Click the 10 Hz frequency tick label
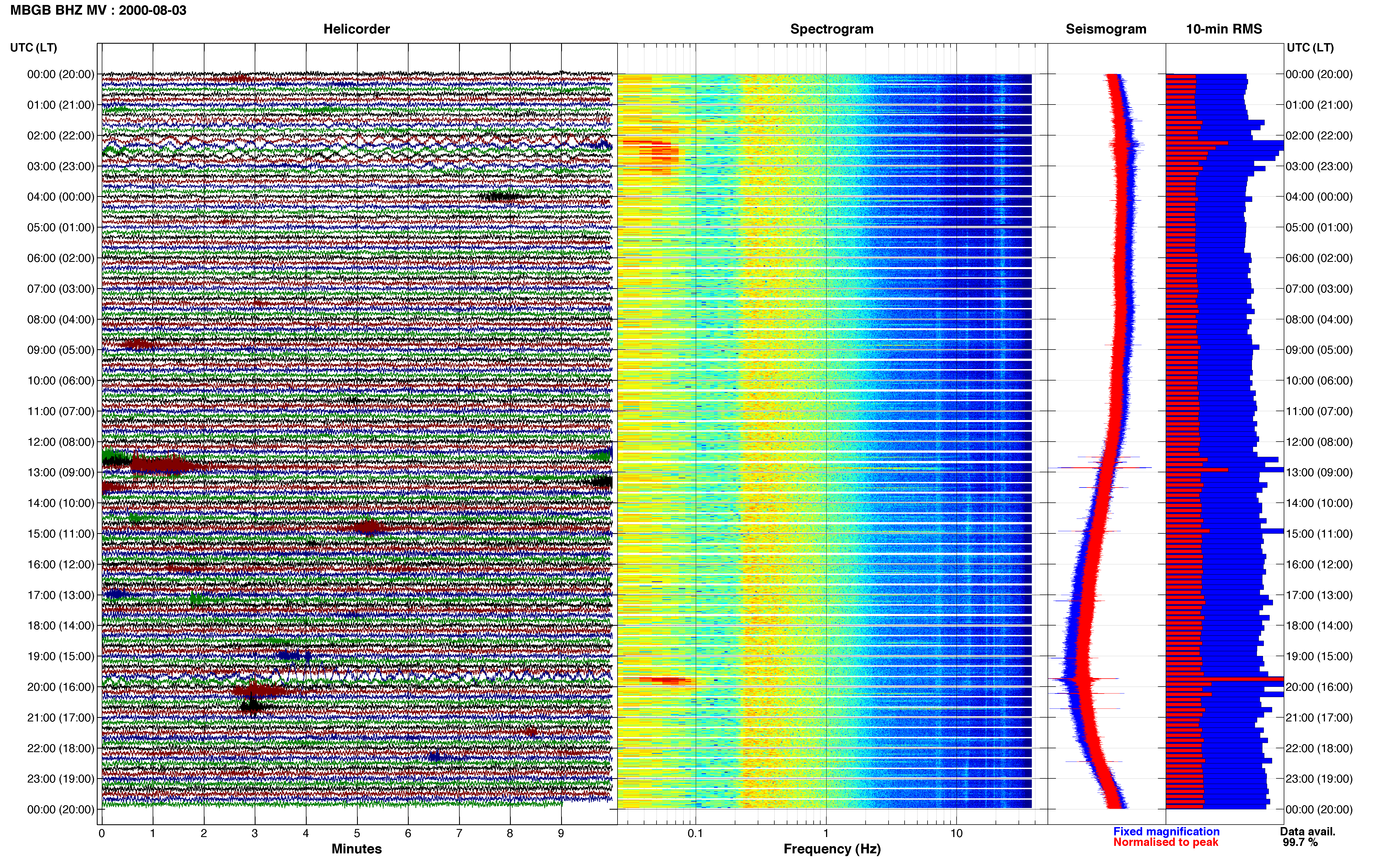This screenshot has height=868, width=1388. tap(956, 833)
